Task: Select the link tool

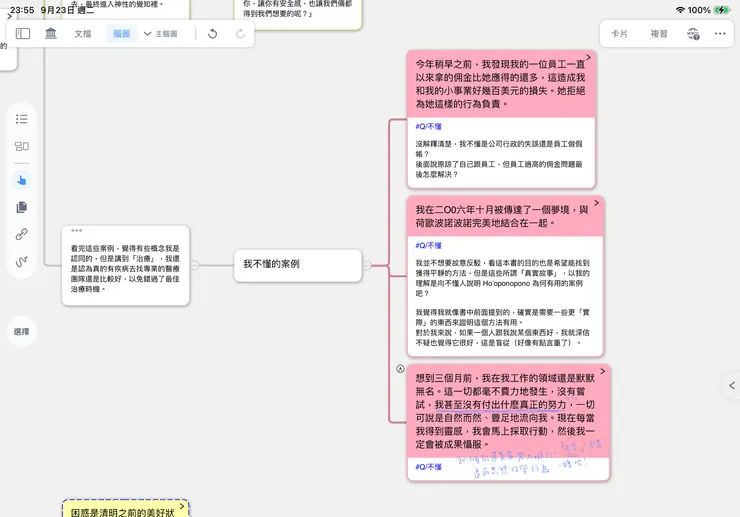Action: tap(22, 234)
